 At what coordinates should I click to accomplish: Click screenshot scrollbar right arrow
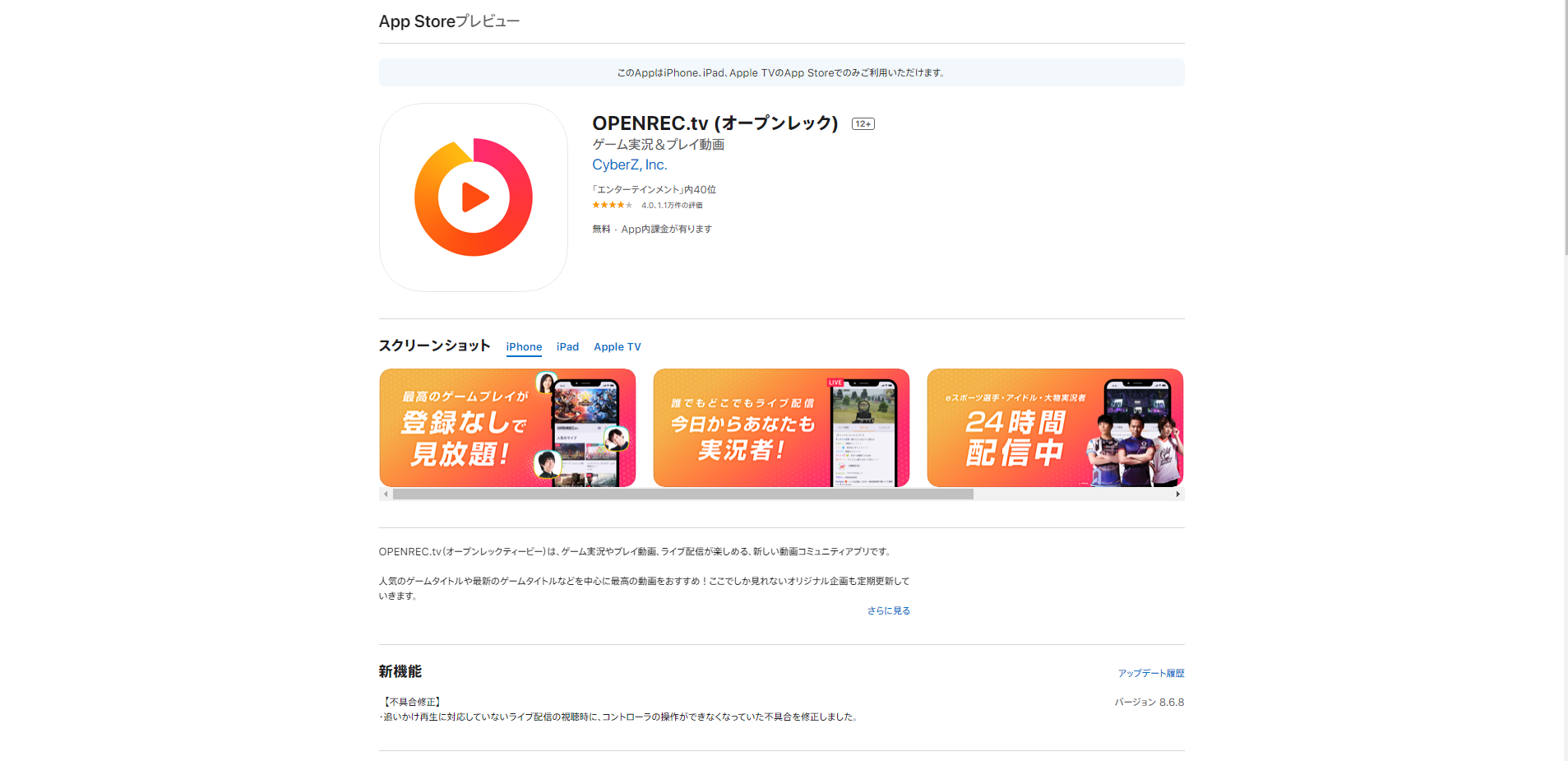1177,494
